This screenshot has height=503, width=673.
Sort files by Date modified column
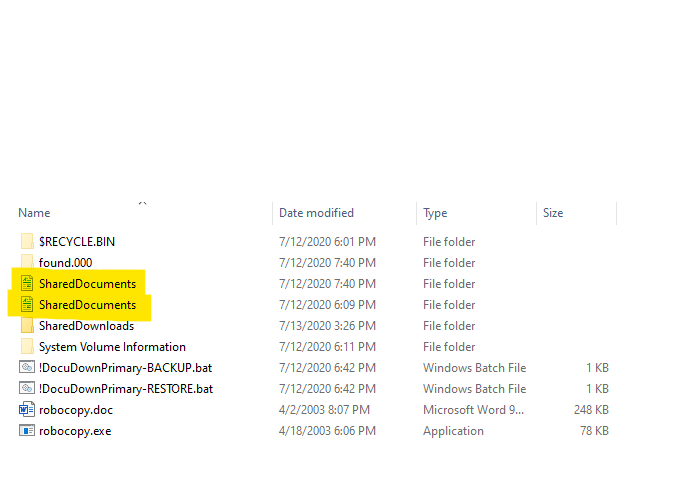pos(316,213)
